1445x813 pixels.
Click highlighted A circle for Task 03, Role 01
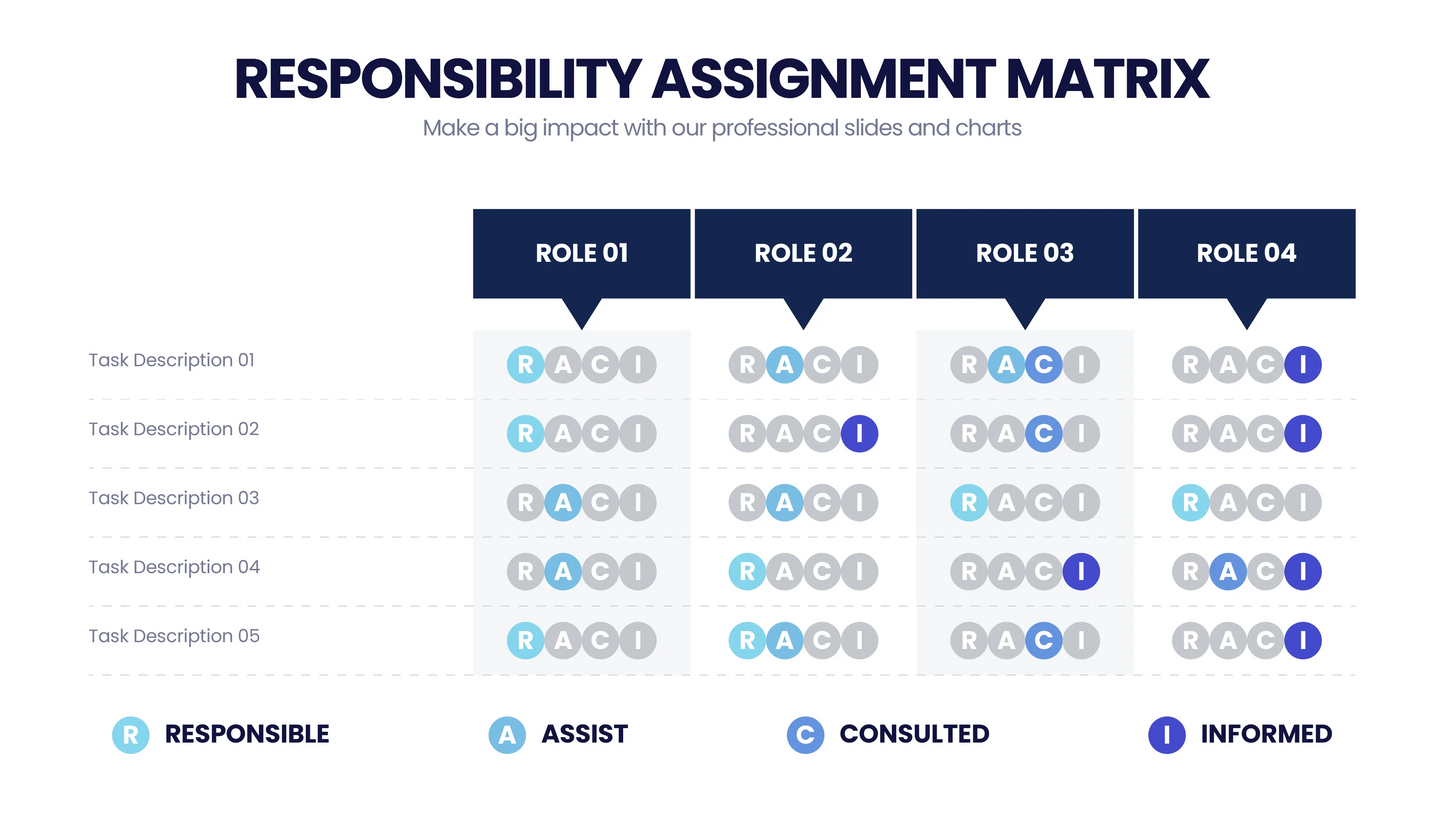[x=563, y=503]
